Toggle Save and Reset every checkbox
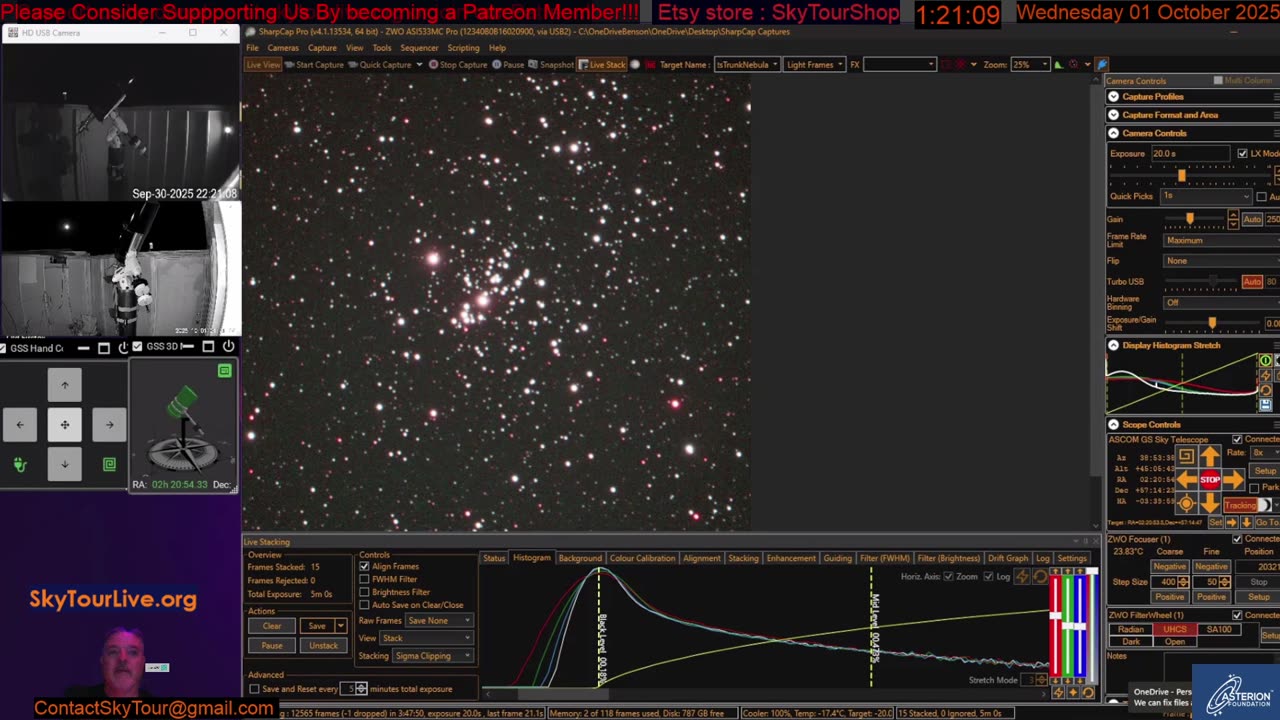 [254, 689]
